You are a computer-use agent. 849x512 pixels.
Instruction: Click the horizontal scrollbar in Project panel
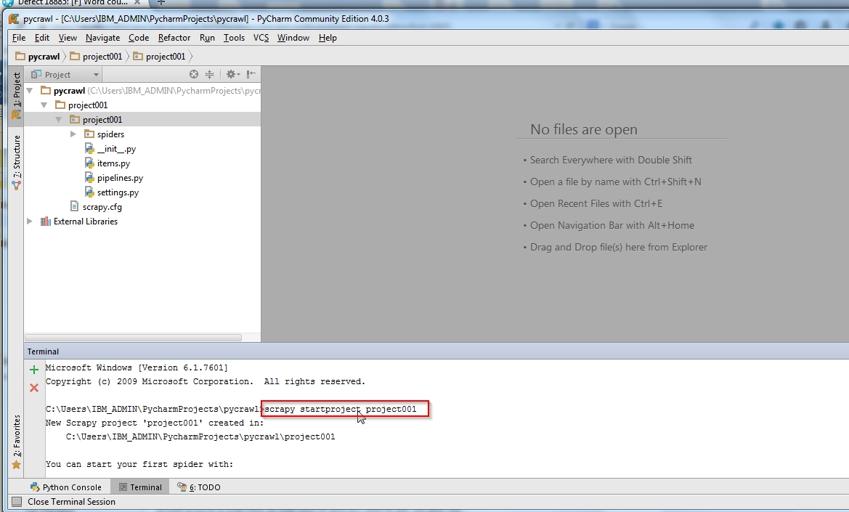point(133,338)
